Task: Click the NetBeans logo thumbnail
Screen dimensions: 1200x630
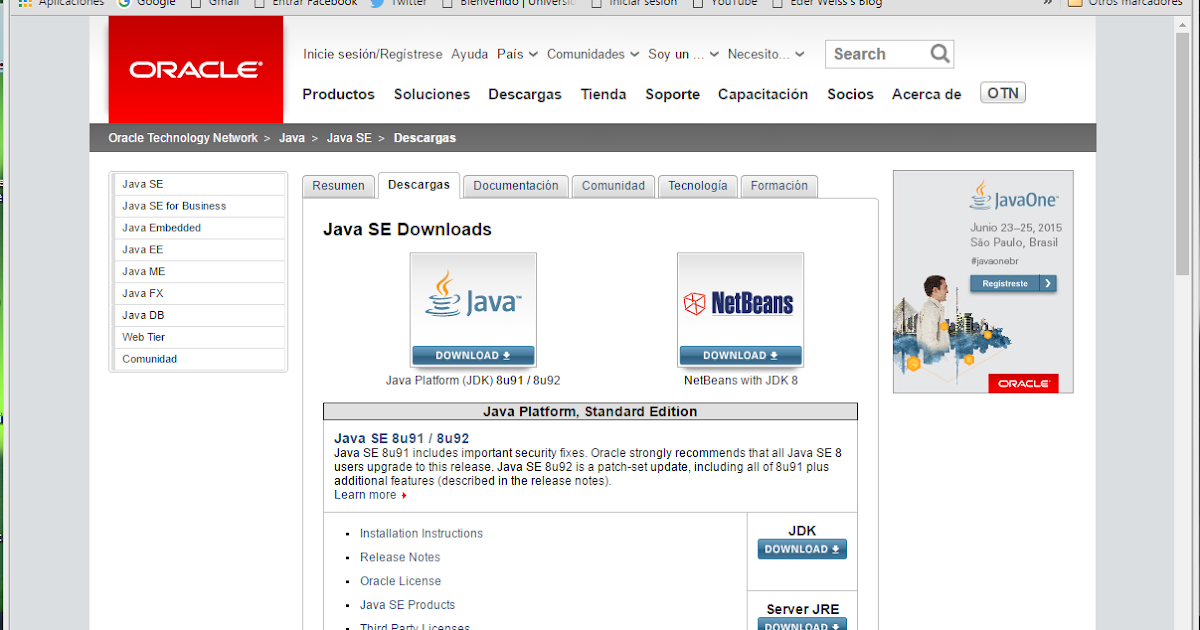Action: tap(740, 297)
